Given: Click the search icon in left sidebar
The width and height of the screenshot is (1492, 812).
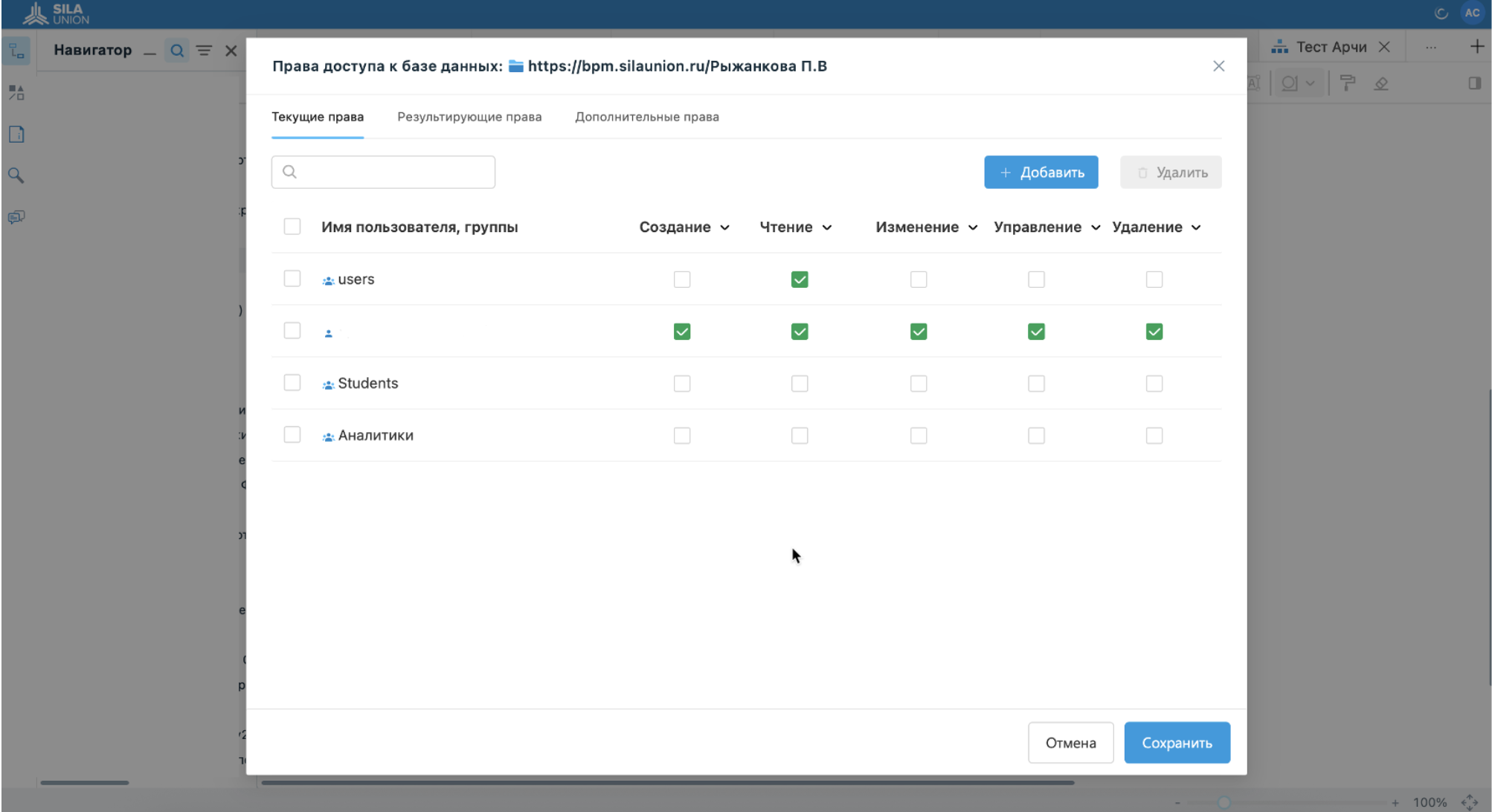Looking at the screenshot, I should (x=16, y=175).
